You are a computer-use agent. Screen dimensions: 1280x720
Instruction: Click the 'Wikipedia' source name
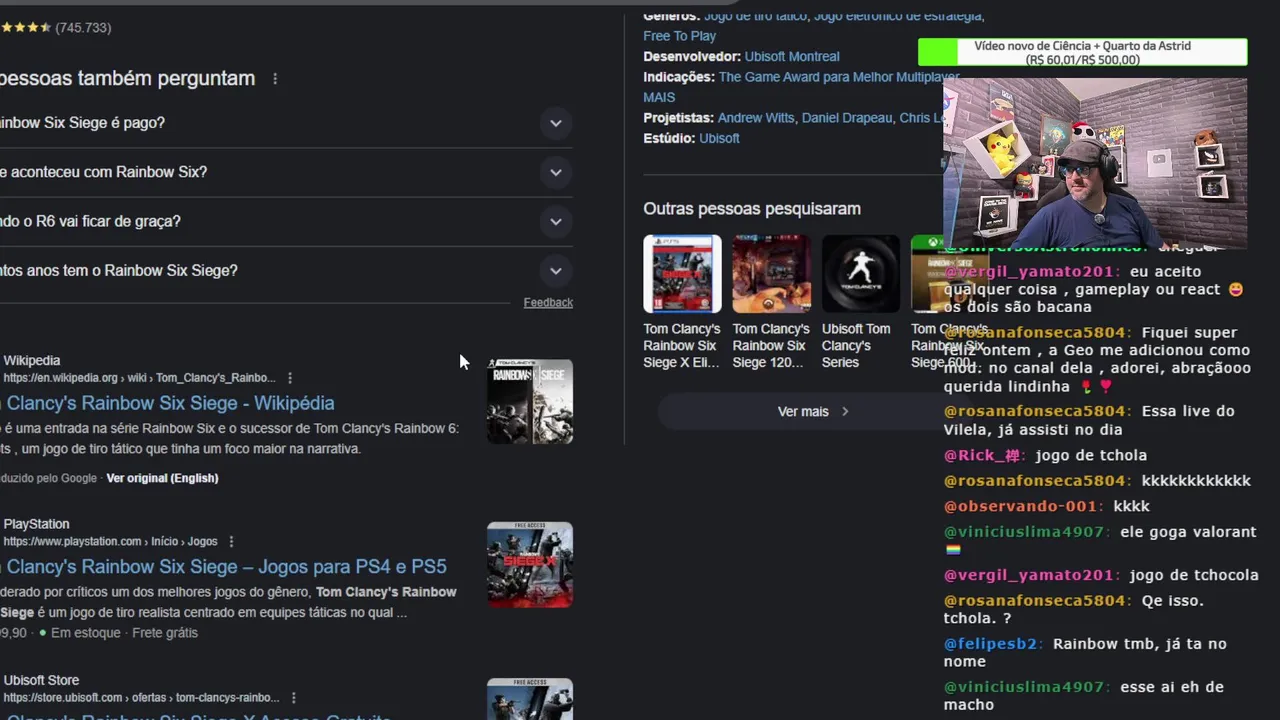(32, 360)
